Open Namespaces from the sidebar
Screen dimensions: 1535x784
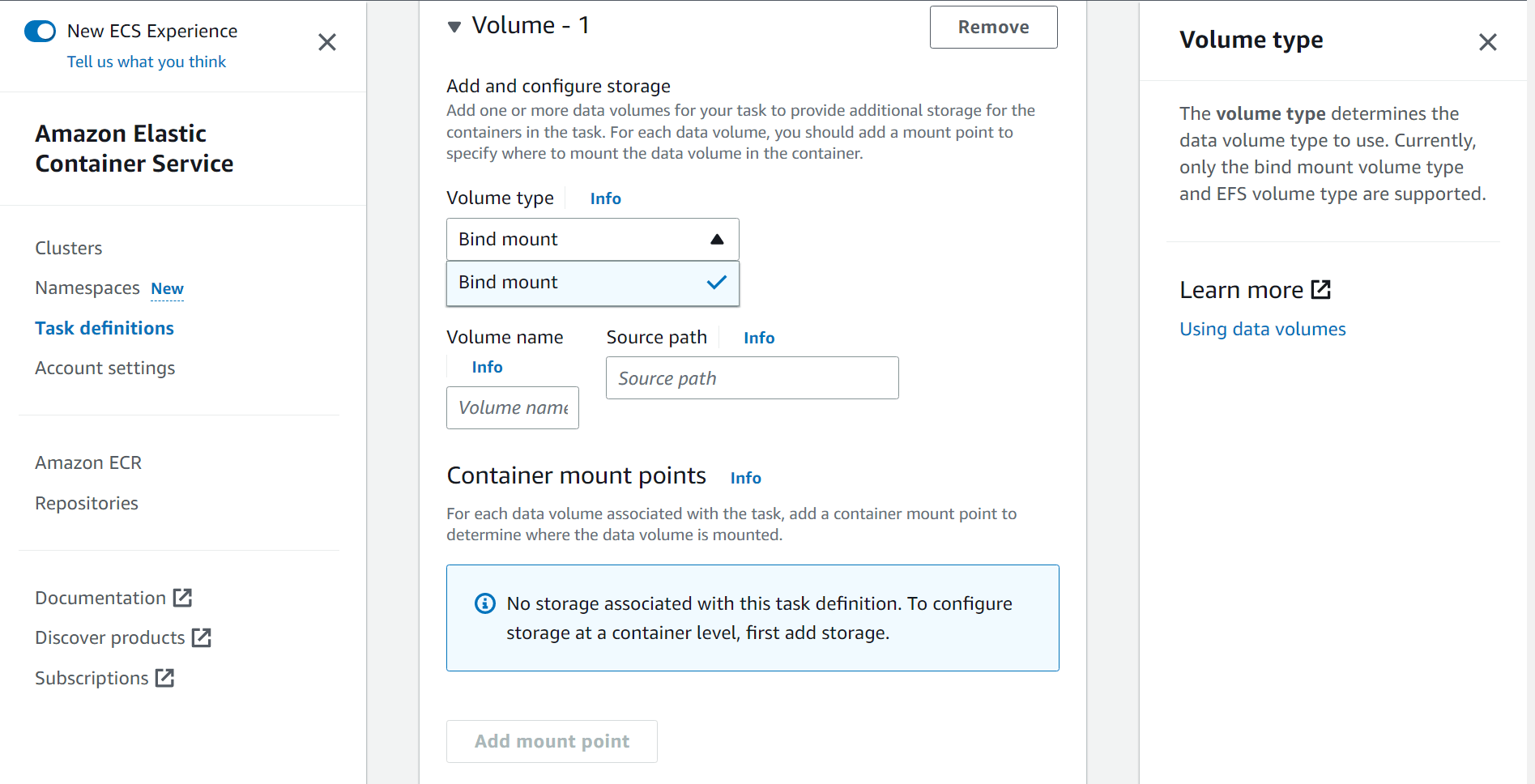point(87,288)
